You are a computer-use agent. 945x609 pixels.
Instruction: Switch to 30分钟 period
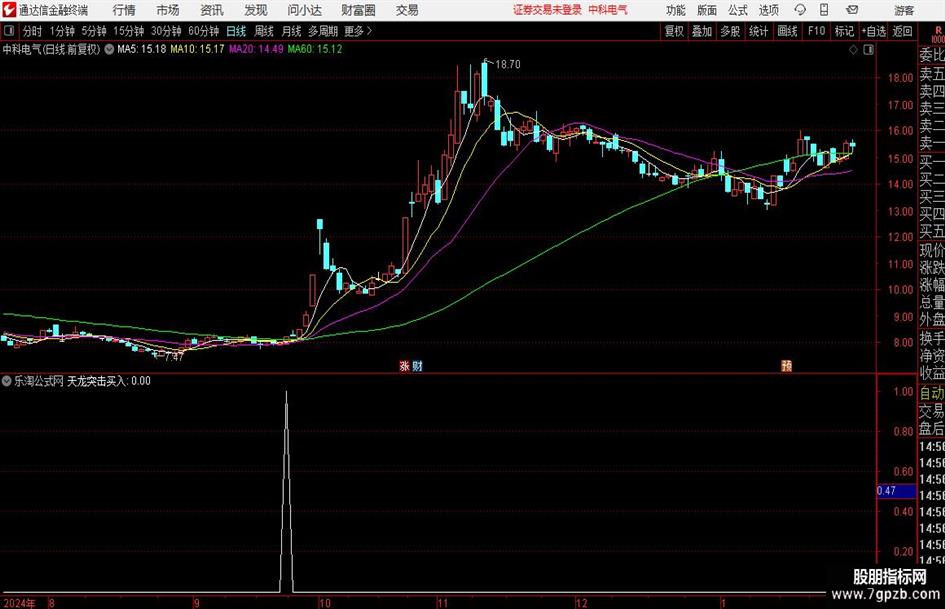click(166, 31)
